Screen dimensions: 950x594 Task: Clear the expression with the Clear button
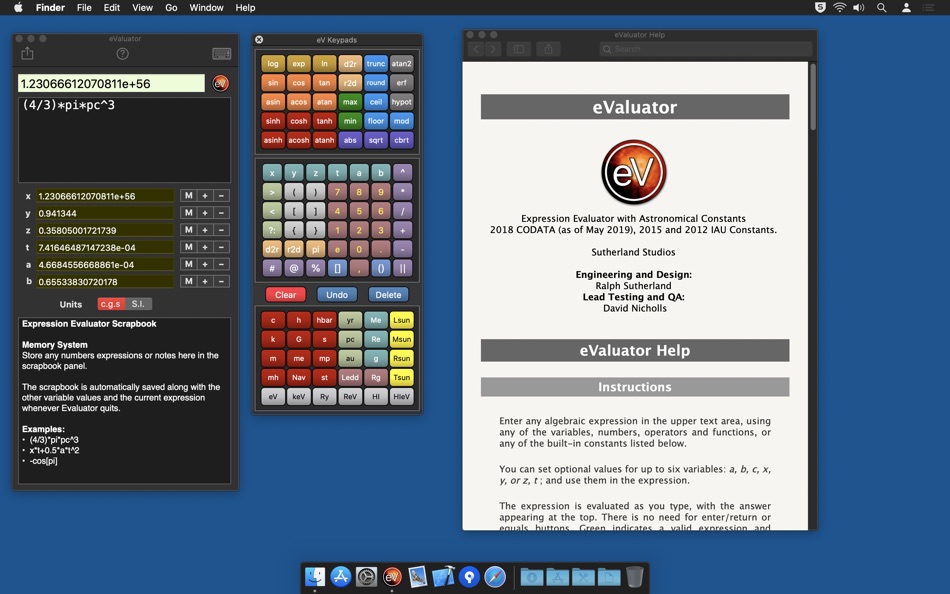pos(285,295)
